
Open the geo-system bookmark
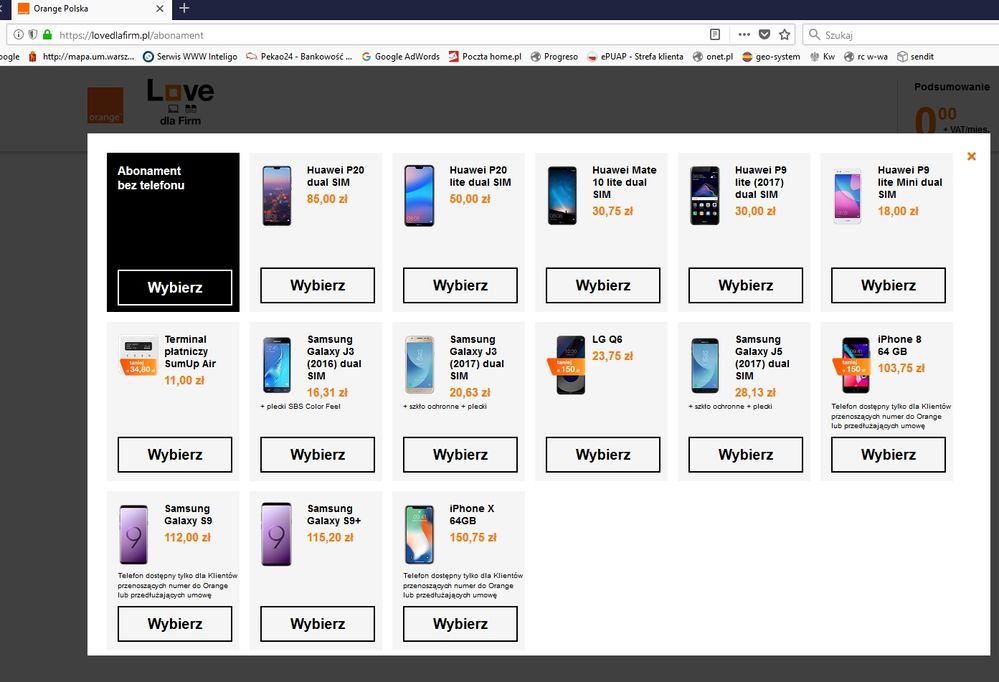(771, 57)
